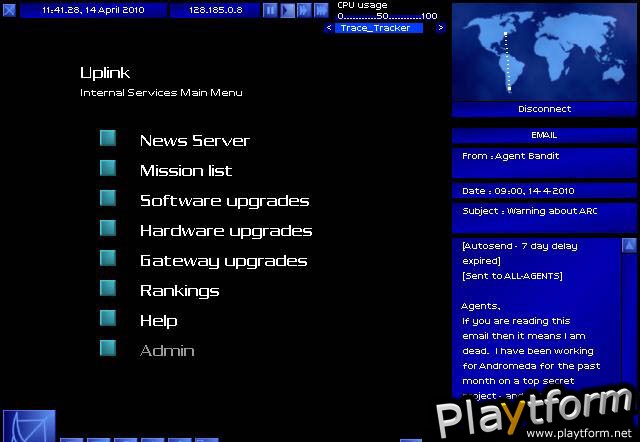Set game speed to normal play
640x442 pixels.
coord(287,10)
